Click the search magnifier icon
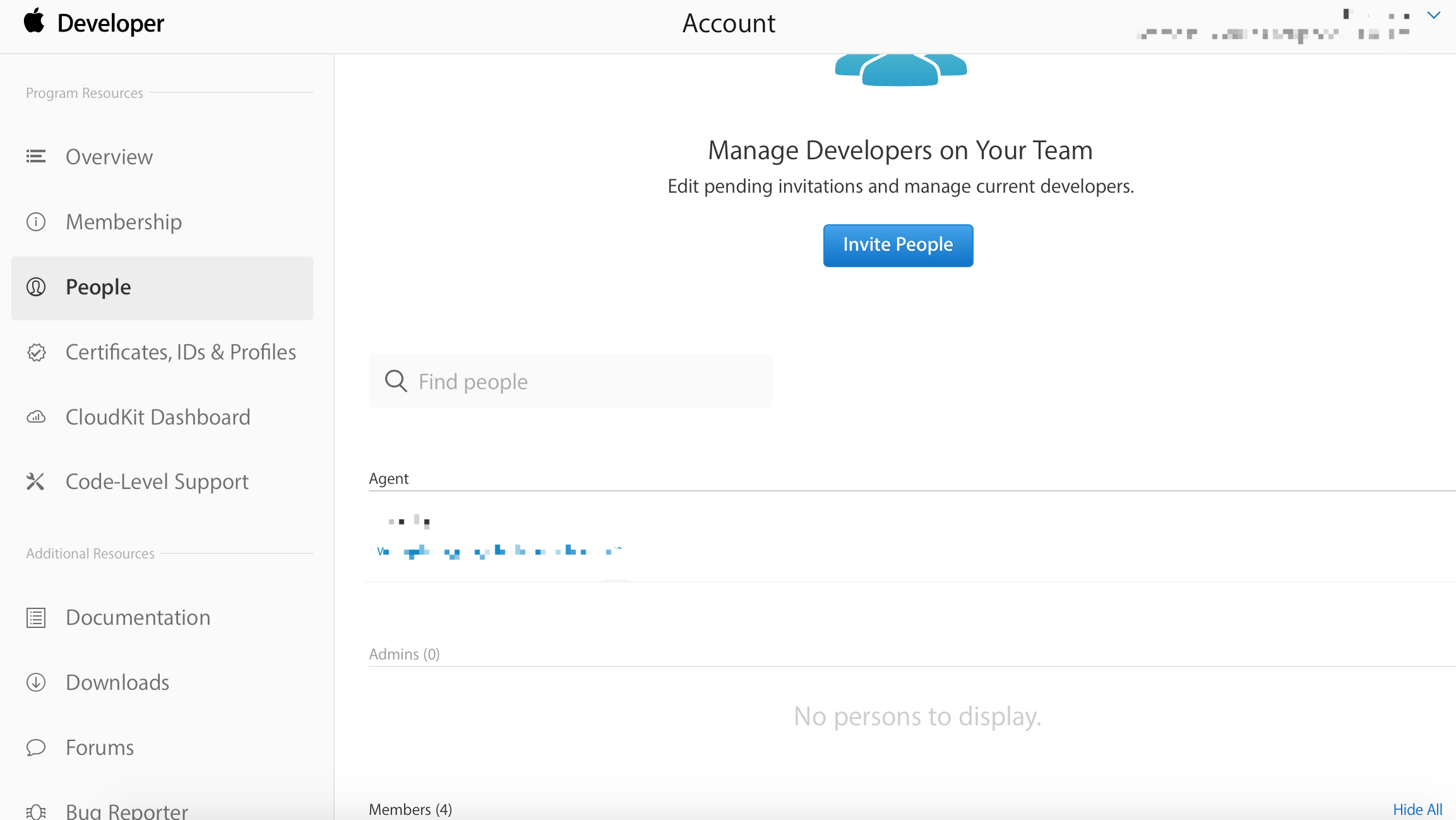Screen dimensions: 1456x820 [396, 381]
